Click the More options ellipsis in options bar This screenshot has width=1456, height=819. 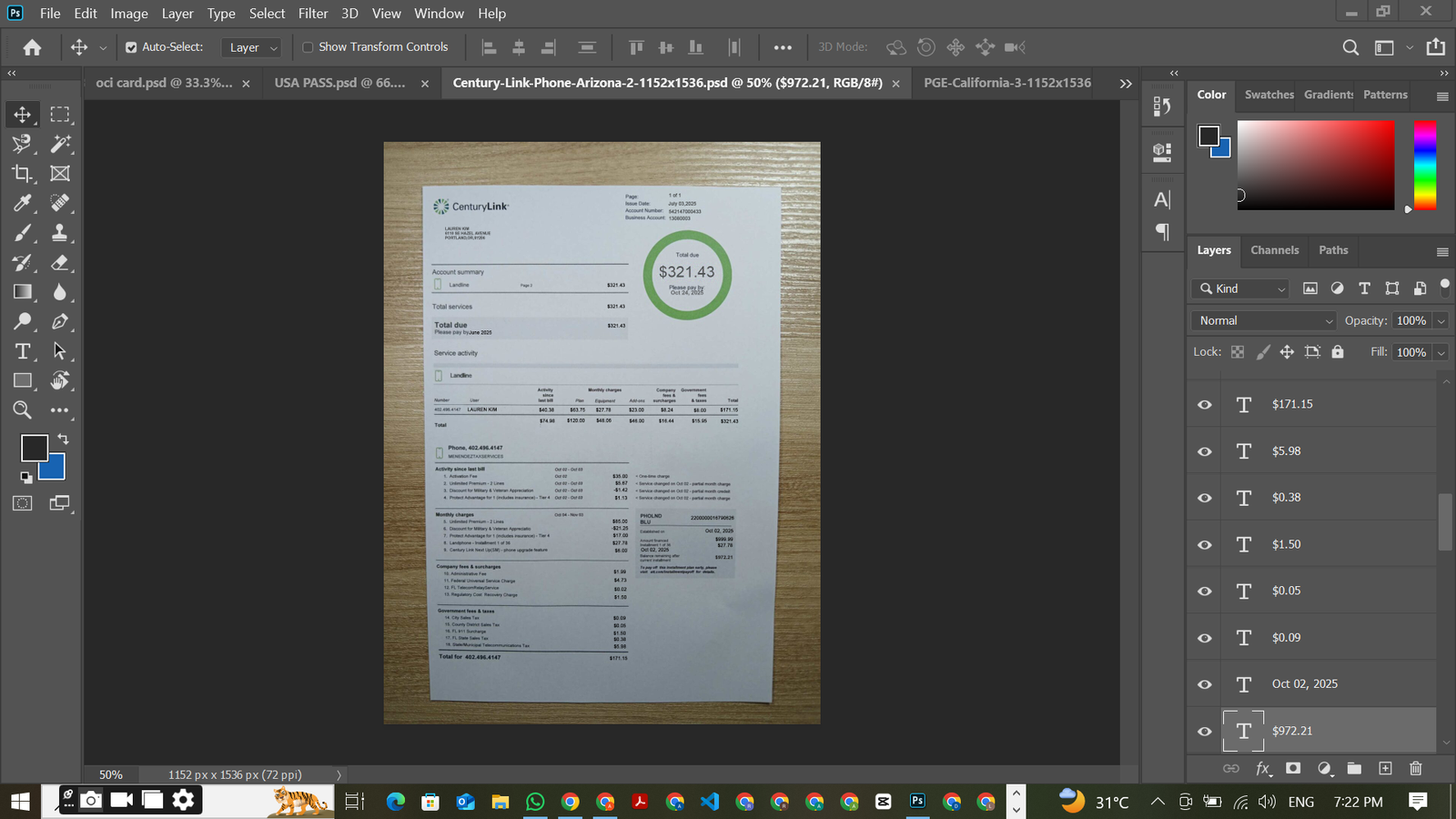point(783,47)
